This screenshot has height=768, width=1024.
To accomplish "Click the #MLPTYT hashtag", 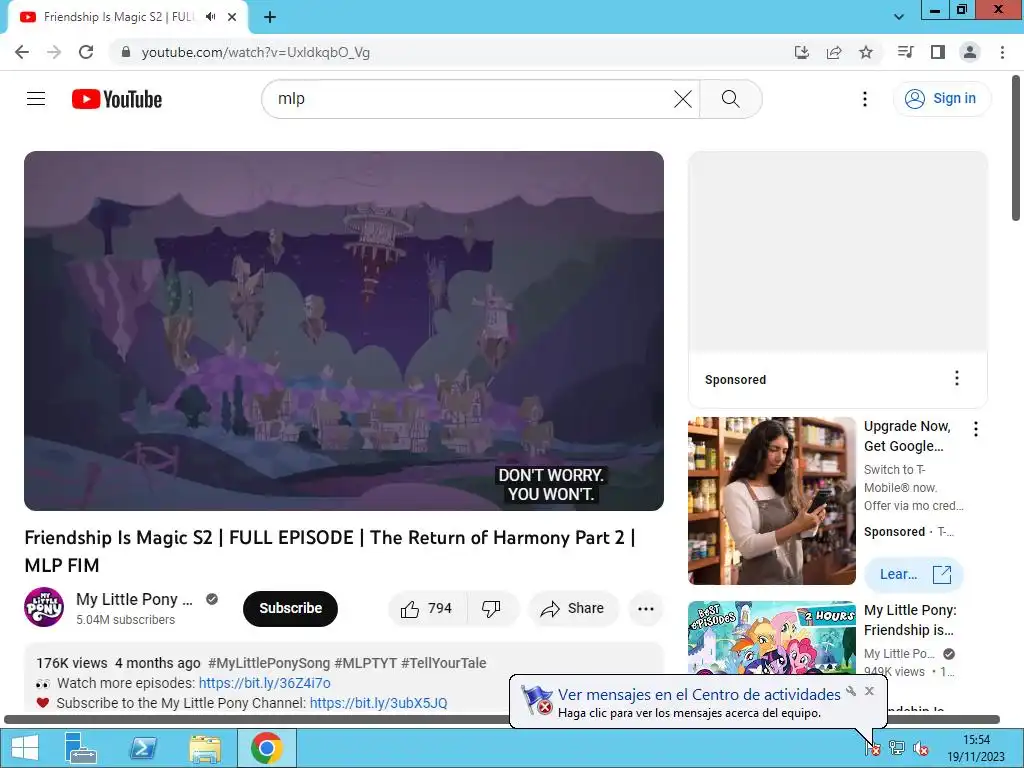I will pyautogui.click(x=365, y=663).
